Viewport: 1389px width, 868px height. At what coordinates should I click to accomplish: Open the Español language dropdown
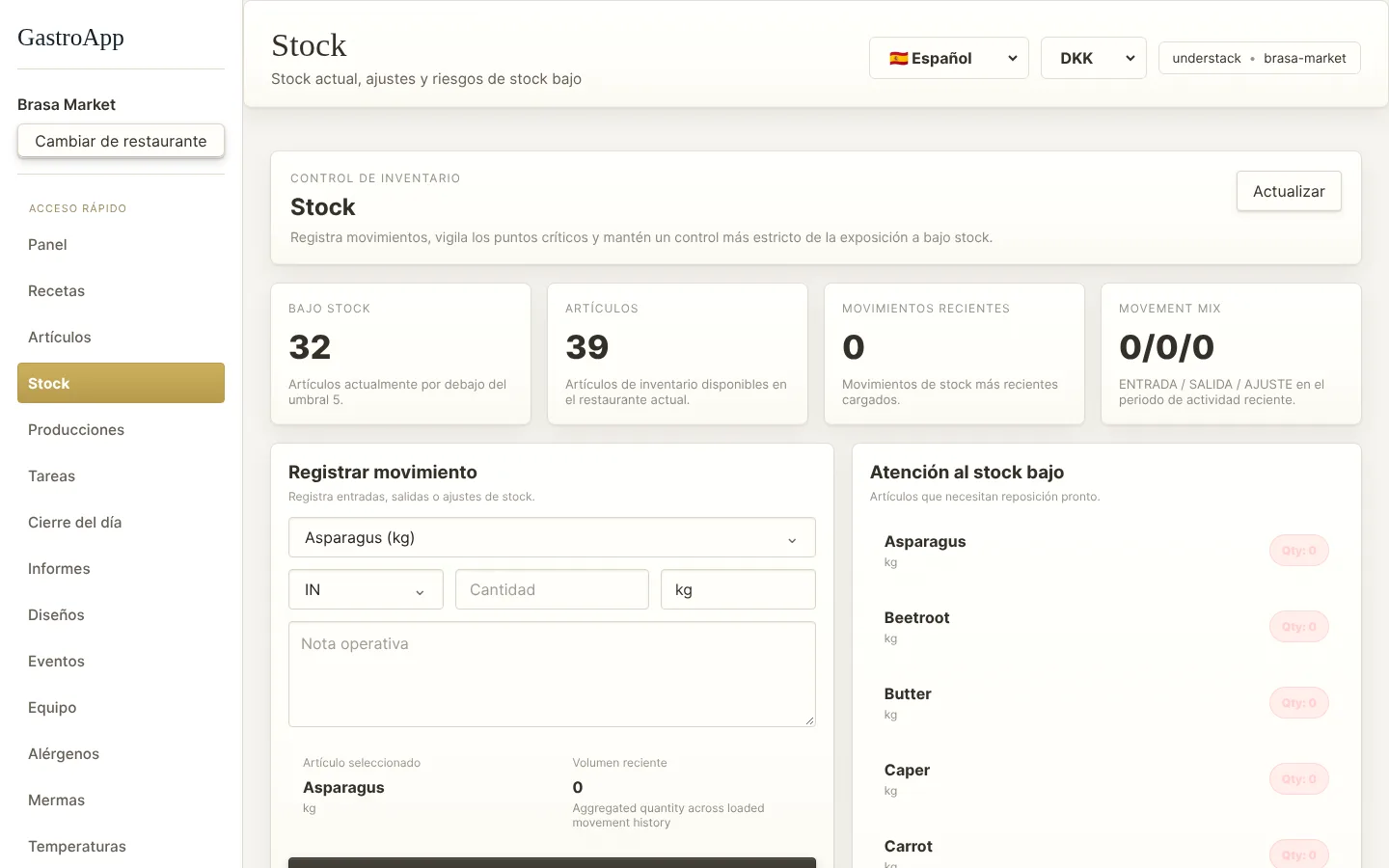pyautogui.click(x=948, y=58)
